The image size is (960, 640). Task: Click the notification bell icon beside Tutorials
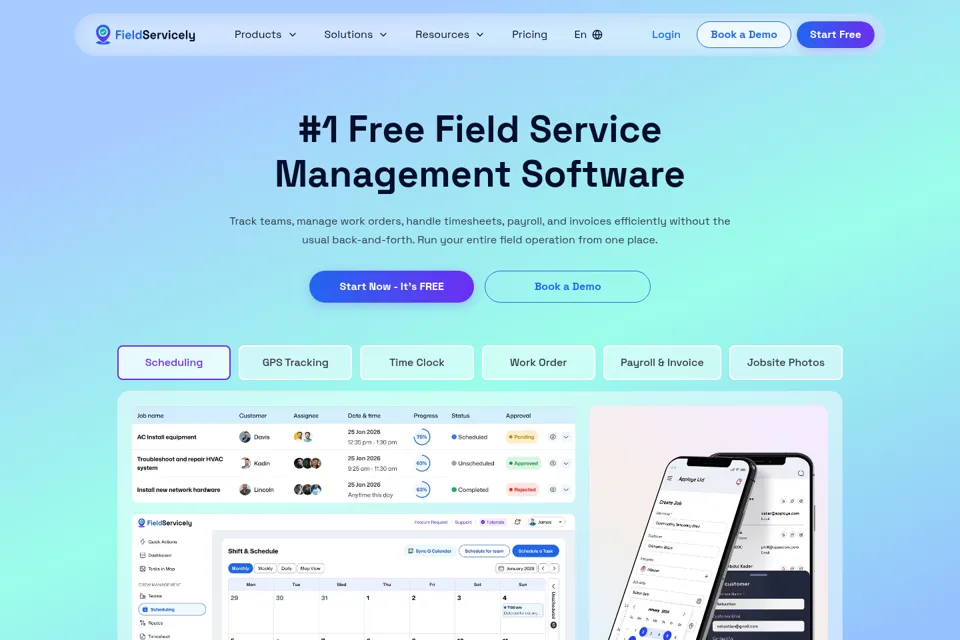(x=517, y=522)
